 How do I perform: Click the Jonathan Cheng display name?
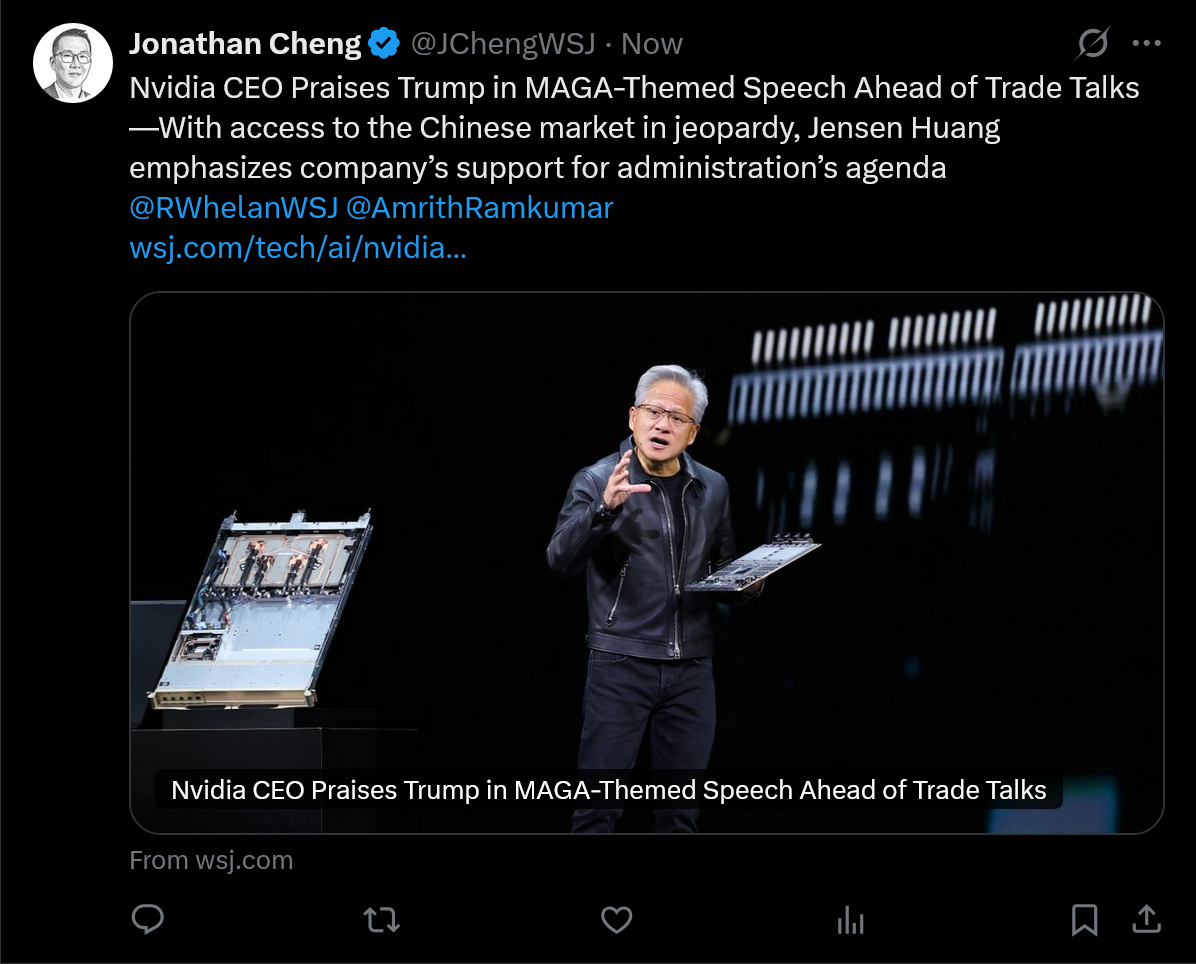tap(245, 44)
